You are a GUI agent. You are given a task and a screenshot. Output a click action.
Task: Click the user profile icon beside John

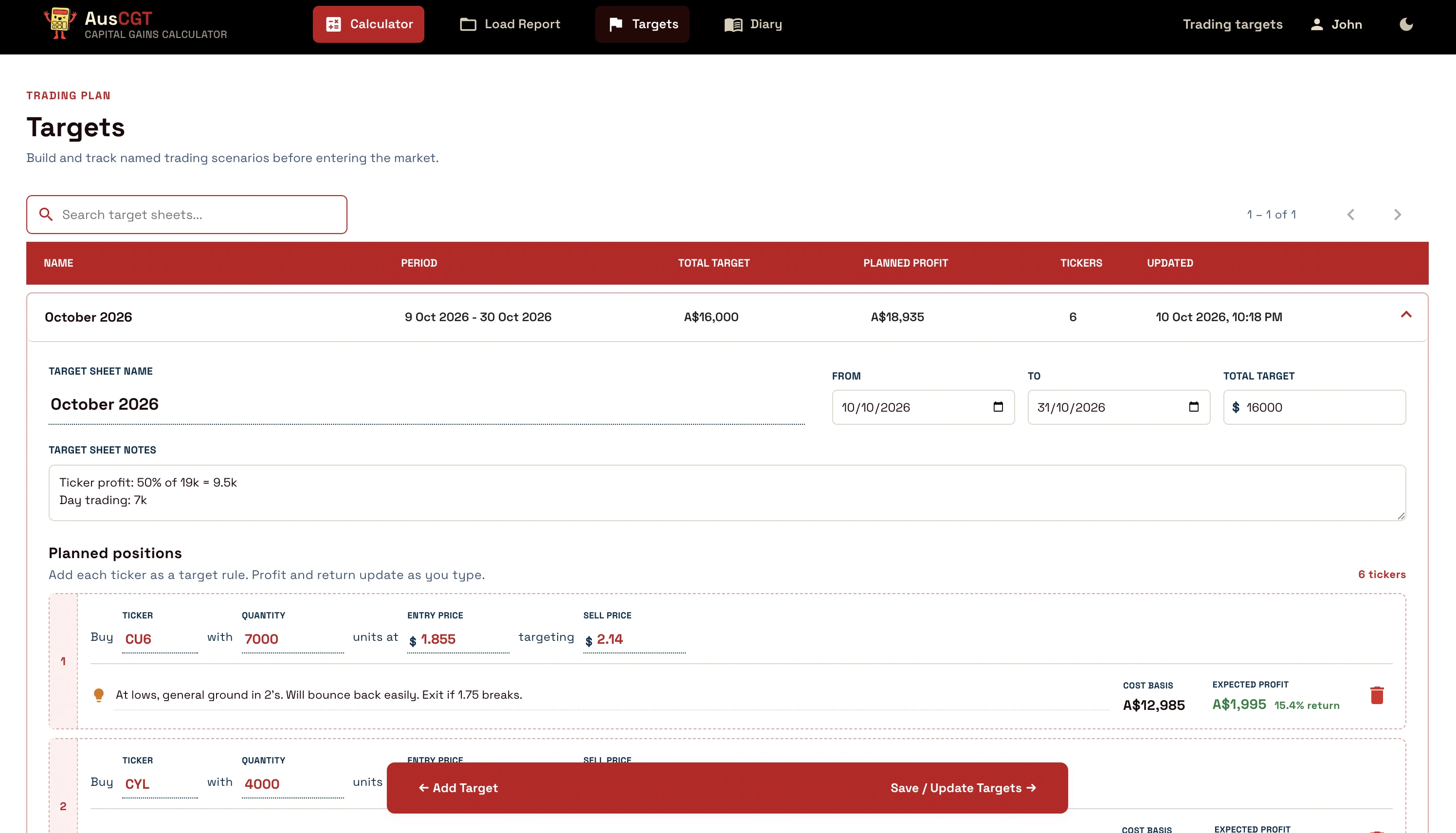pyautogui.click(x=1316, y=24)
